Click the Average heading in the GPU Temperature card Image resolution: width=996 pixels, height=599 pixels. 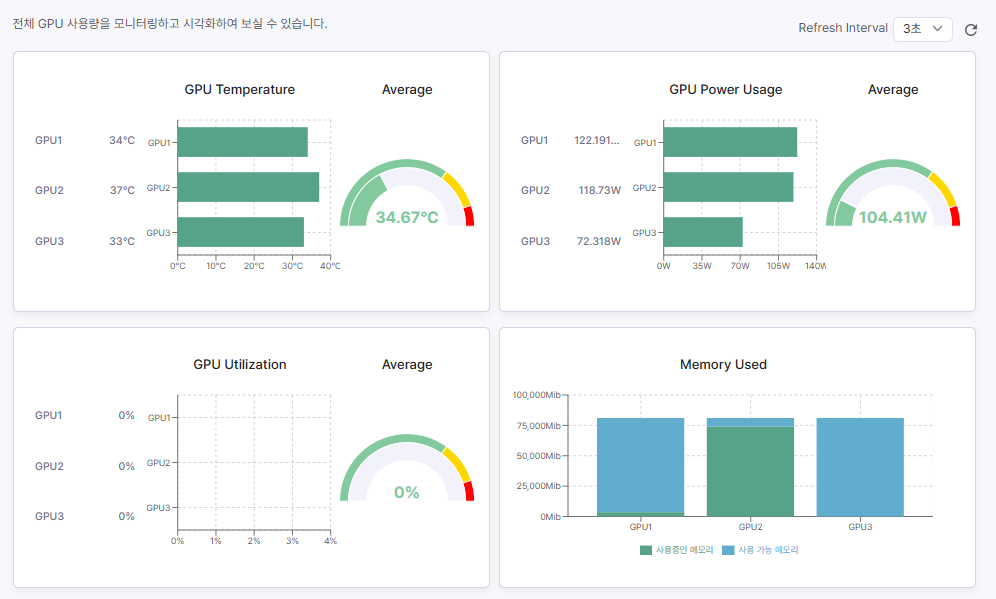tap(407, 90)
